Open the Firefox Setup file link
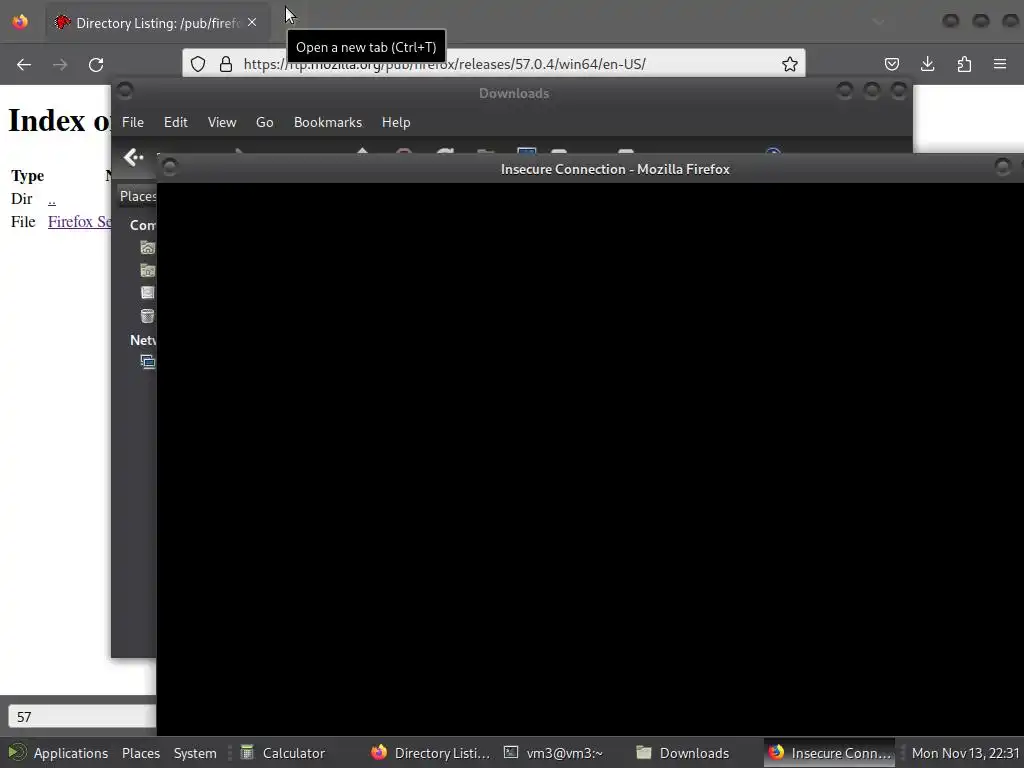 tap(79, 222)
